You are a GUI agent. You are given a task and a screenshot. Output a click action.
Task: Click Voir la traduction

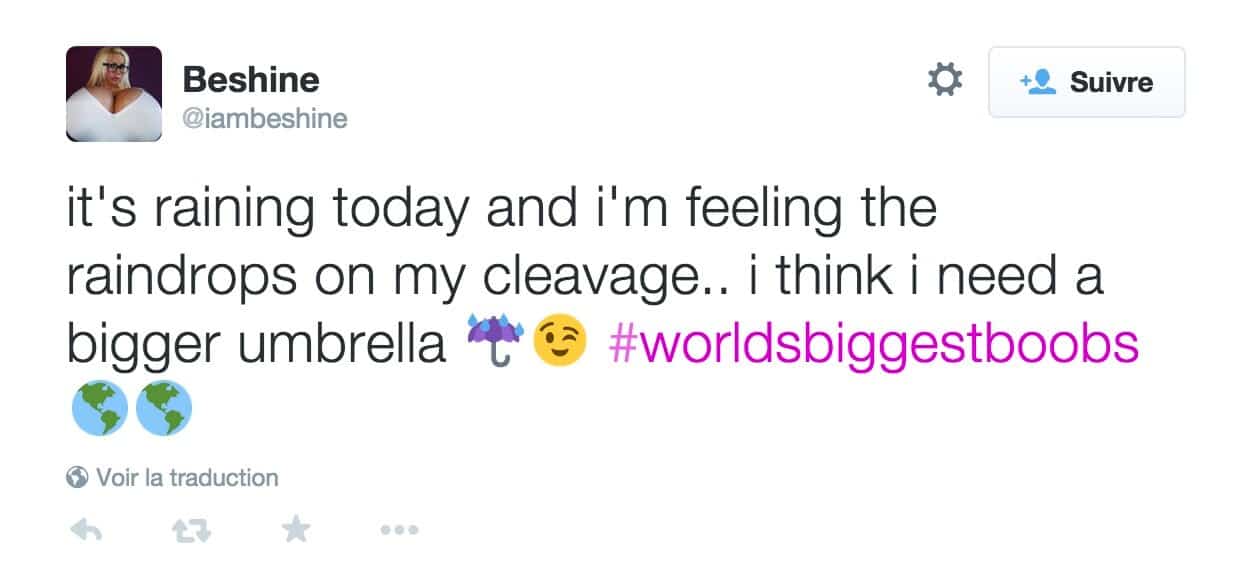[186, 478]
